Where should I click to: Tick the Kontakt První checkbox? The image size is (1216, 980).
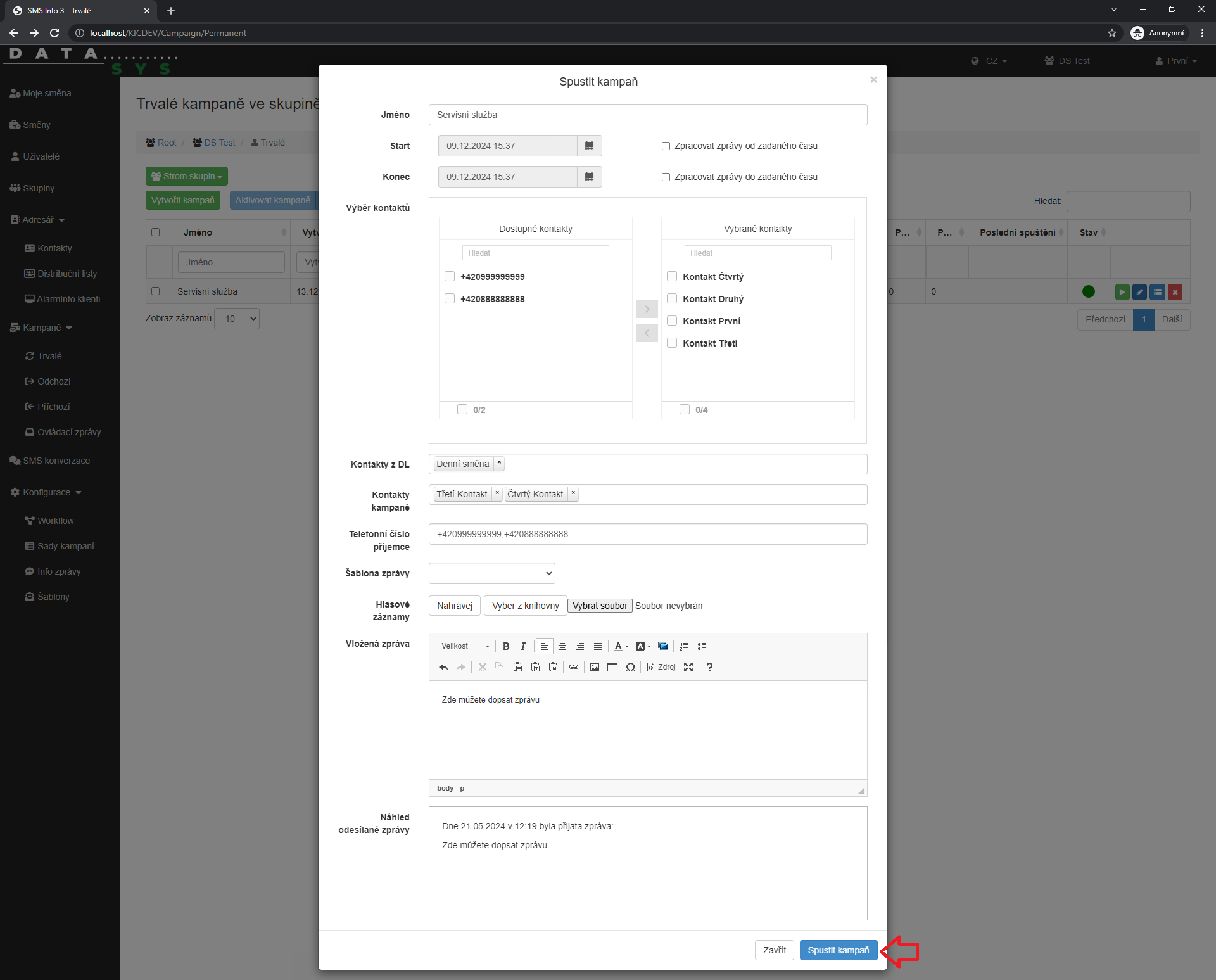pos(672,321)
